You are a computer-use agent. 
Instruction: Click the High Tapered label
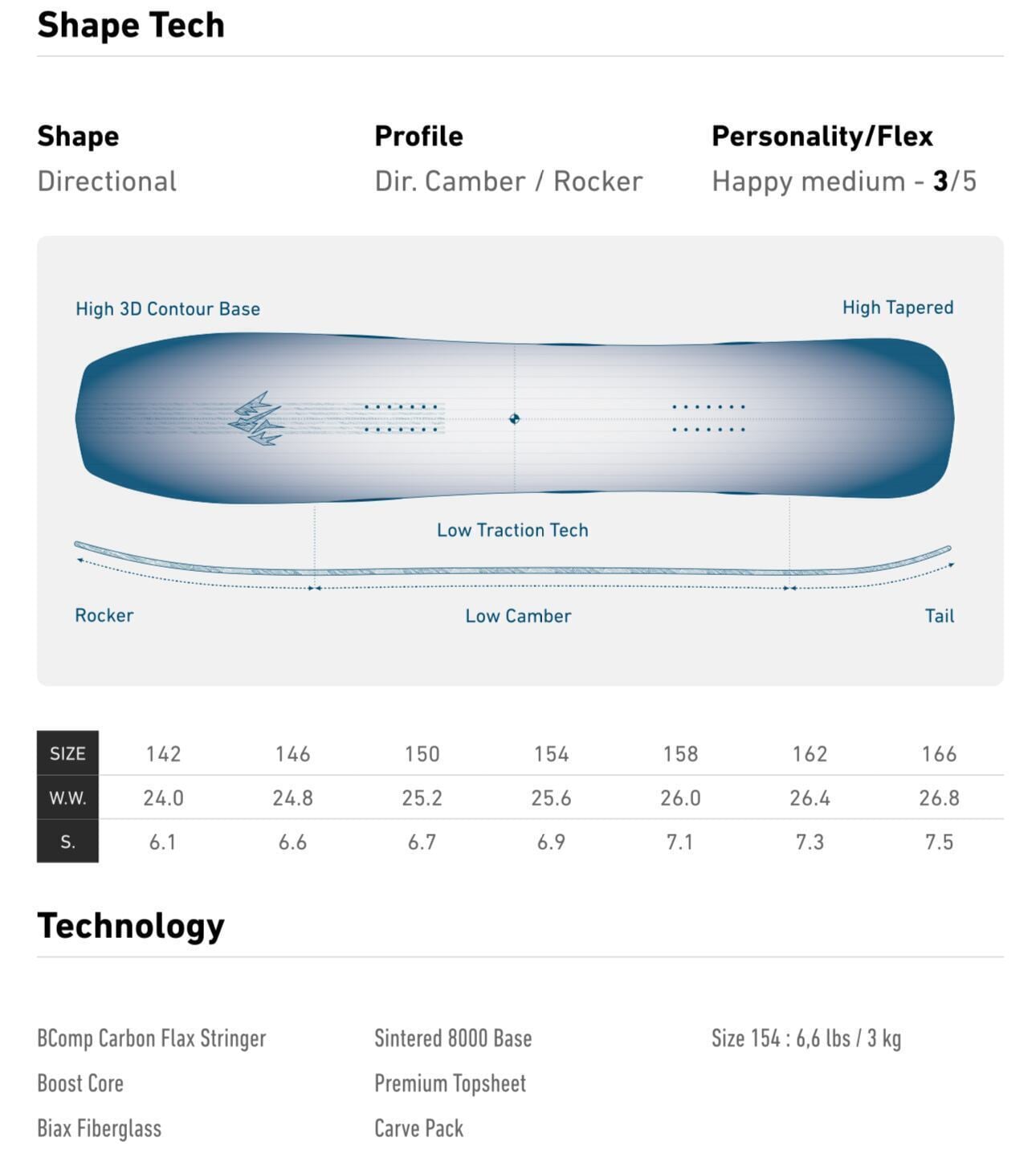click(x=898, y=308)
